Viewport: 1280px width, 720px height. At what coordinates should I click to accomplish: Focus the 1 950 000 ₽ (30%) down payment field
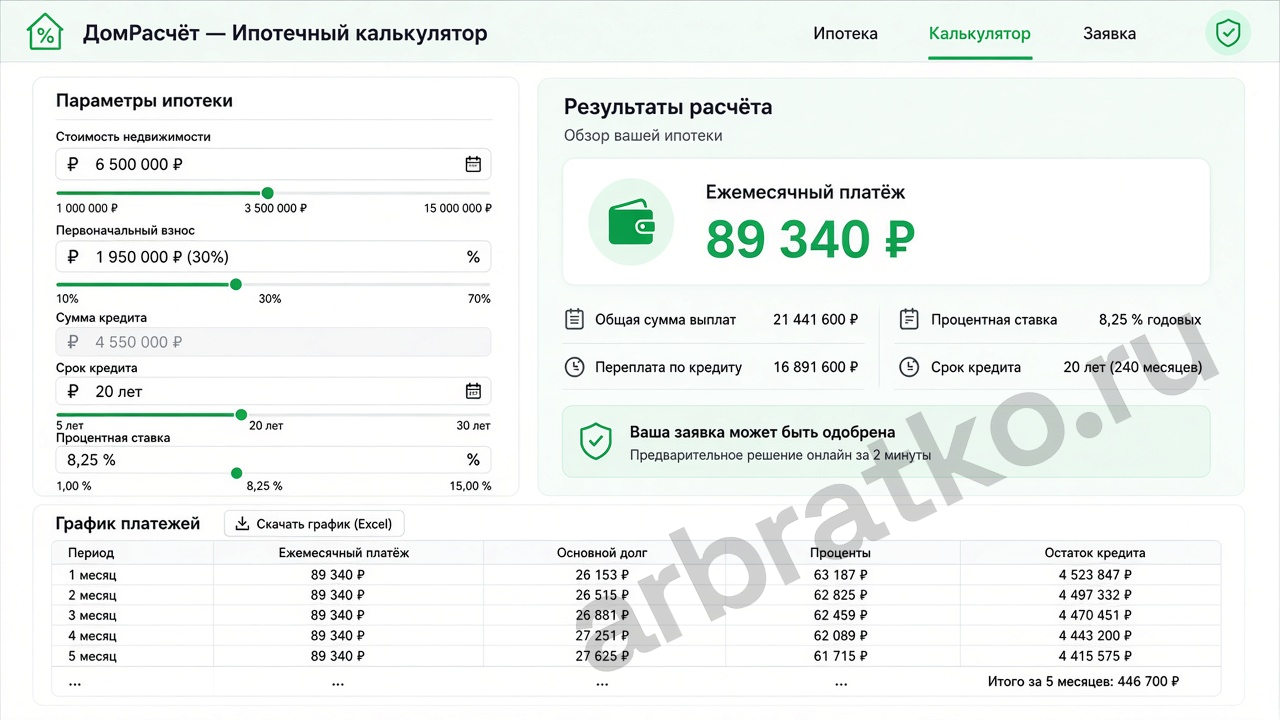273,257
